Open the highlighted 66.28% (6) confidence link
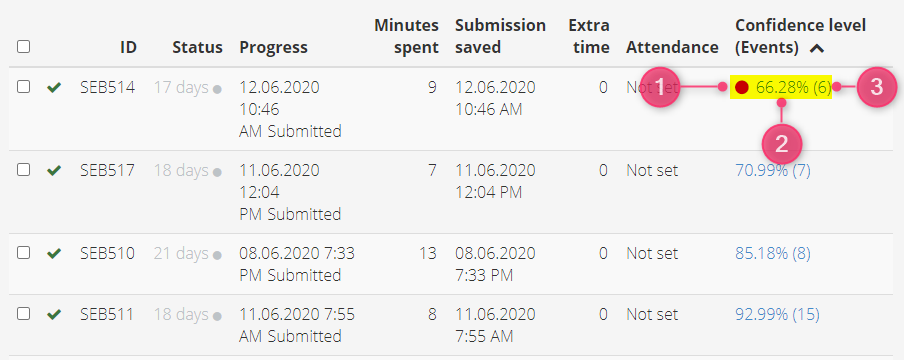 coord(793,88)
